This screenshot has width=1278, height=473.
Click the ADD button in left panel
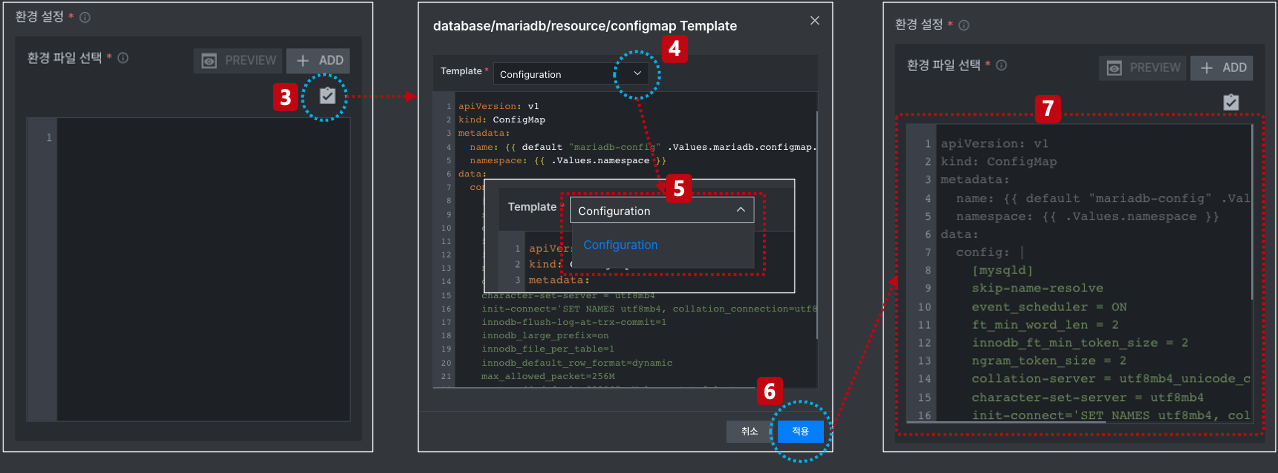(318, 61)
